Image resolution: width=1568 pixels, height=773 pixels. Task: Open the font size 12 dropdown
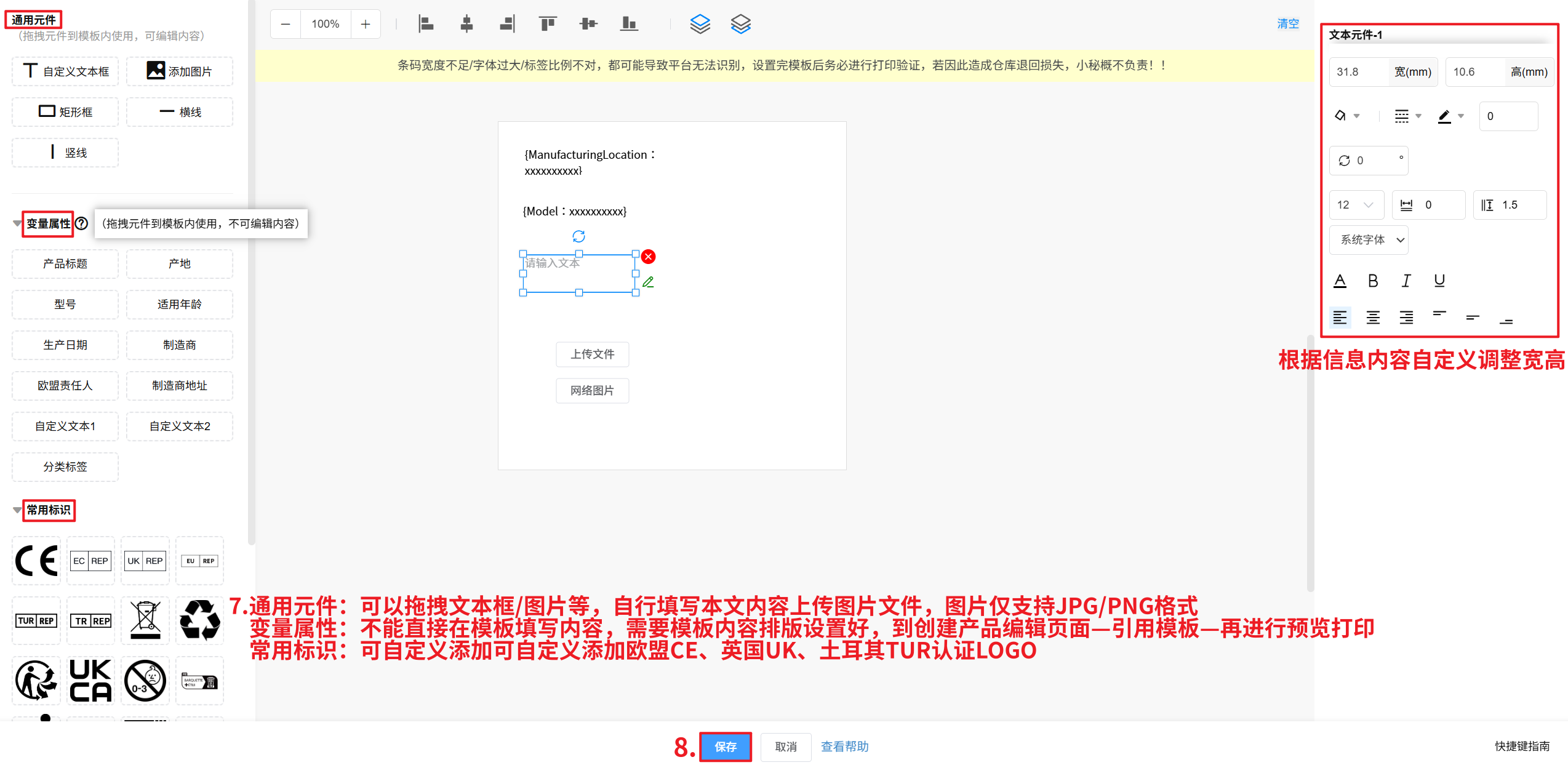1356,205
